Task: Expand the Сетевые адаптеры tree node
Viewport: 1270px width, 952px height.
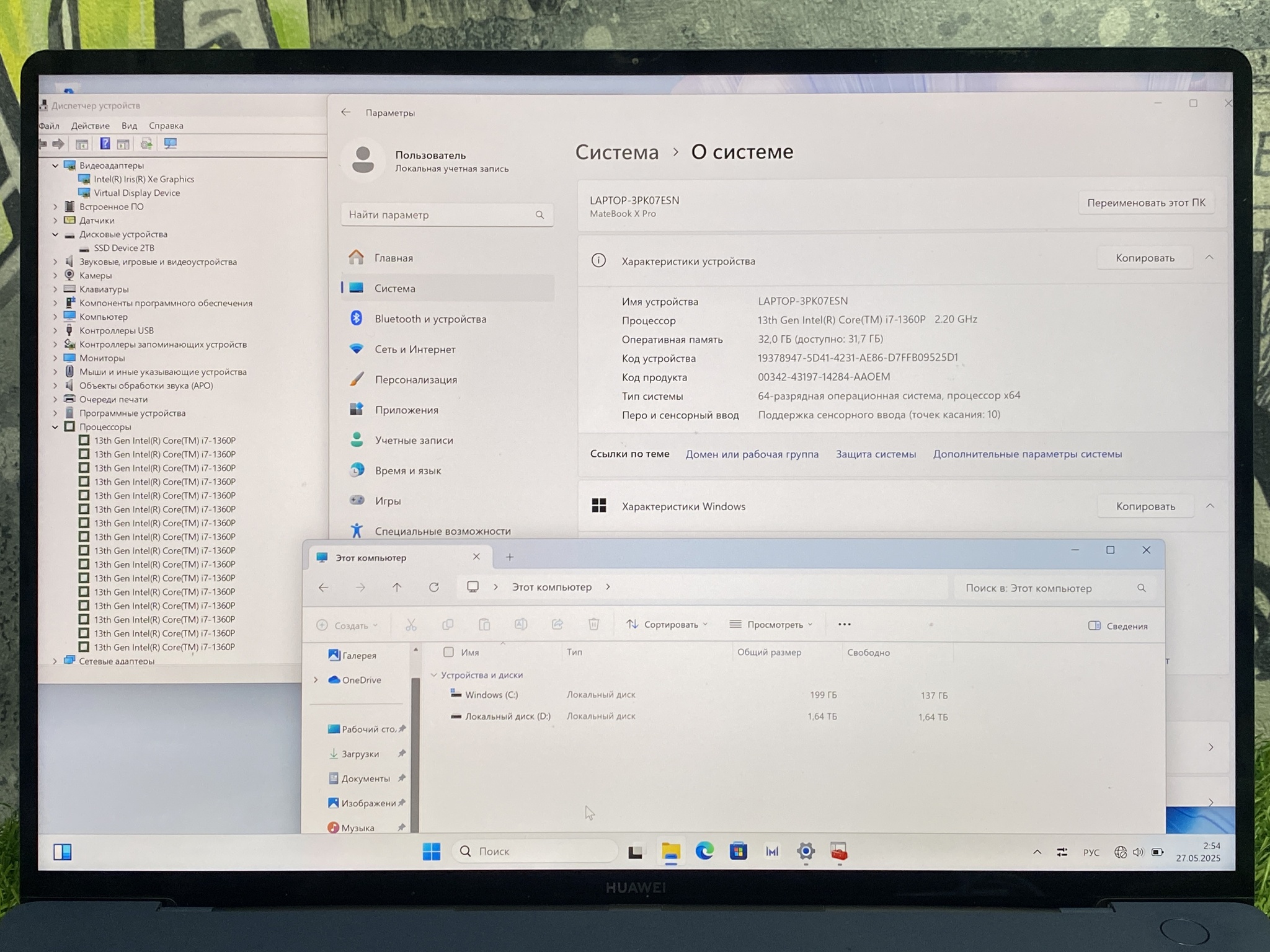Action: click(x=55, y=661)
